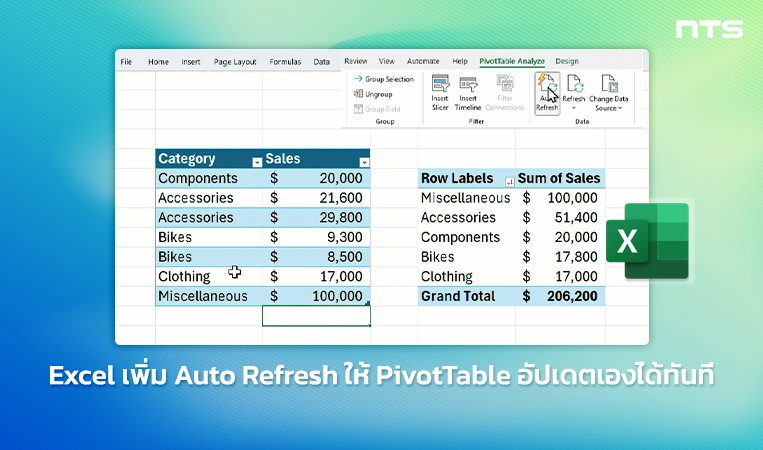The image size is (763, 450).
Task: Select Miscellaneous cell in source table
Action: [x=209, y=296]
